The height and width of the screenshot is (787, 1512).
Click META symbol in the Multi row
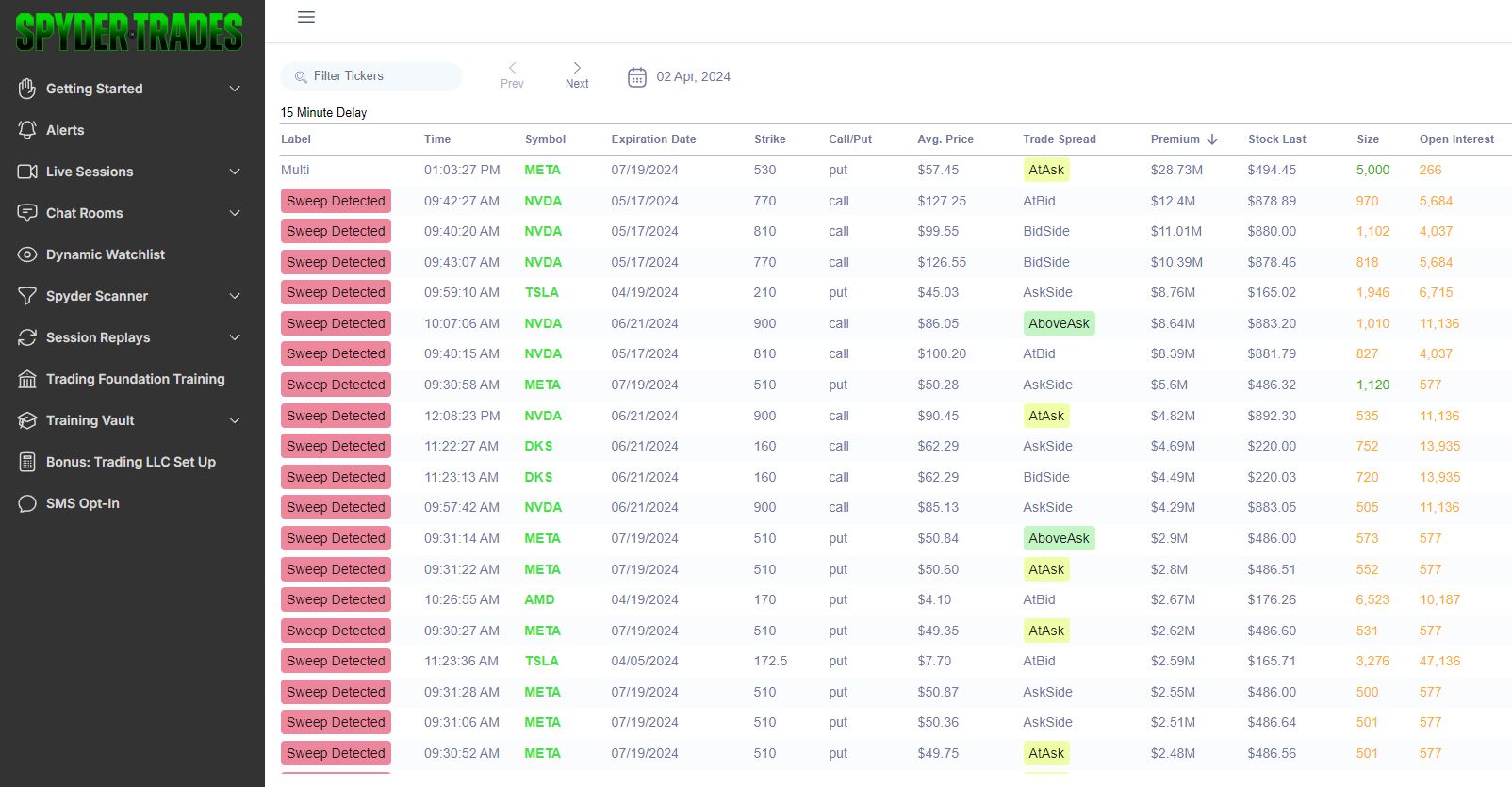pyautogui.click(x=542, y=170)
